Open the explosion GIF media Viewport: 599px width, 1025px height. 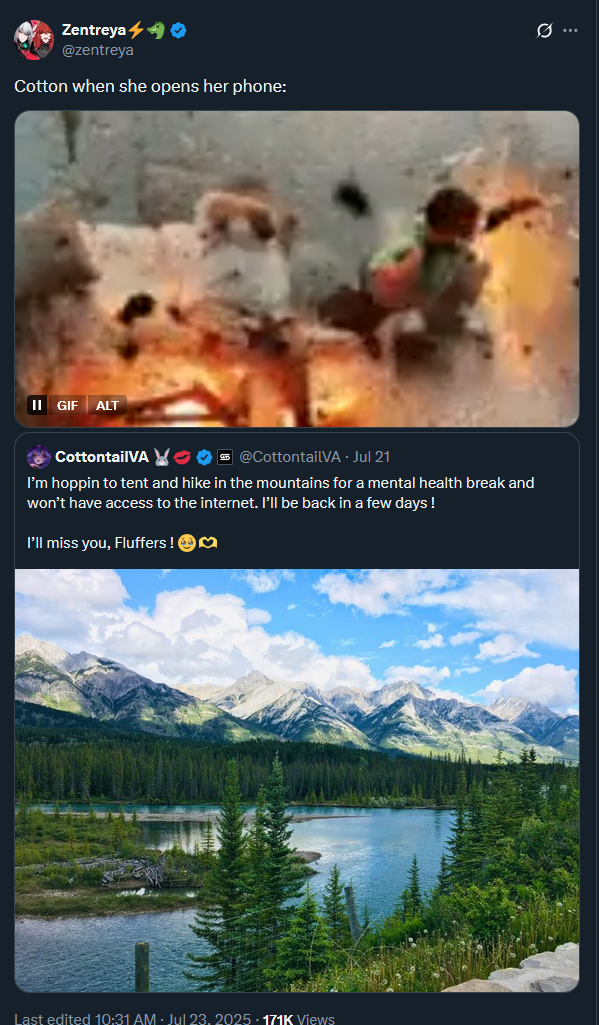point(297,269)
